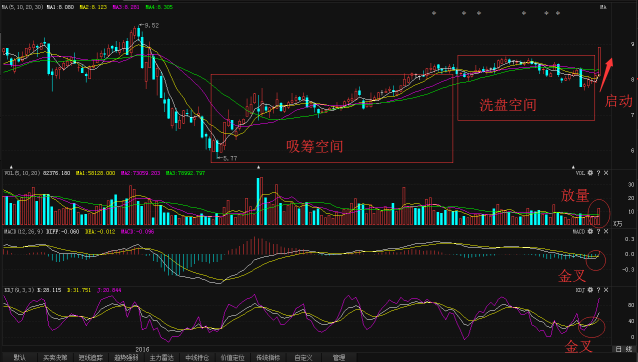Screen dimensions: 638x362
Task: Click the MA4:8.305 value
Action: [159, 7]
